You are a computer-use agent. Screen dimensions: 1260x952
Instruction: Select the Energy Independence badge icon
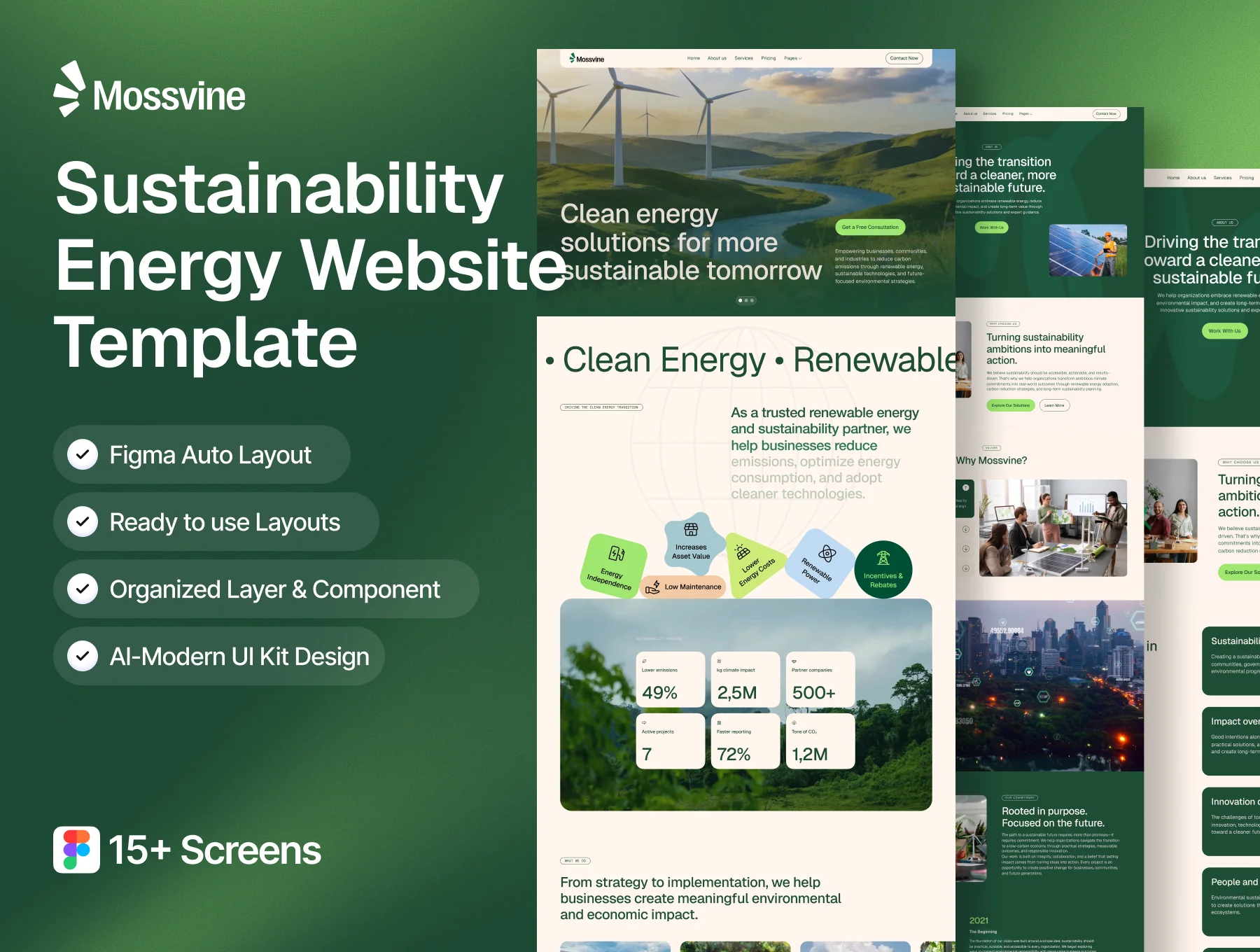pos(617,554)
